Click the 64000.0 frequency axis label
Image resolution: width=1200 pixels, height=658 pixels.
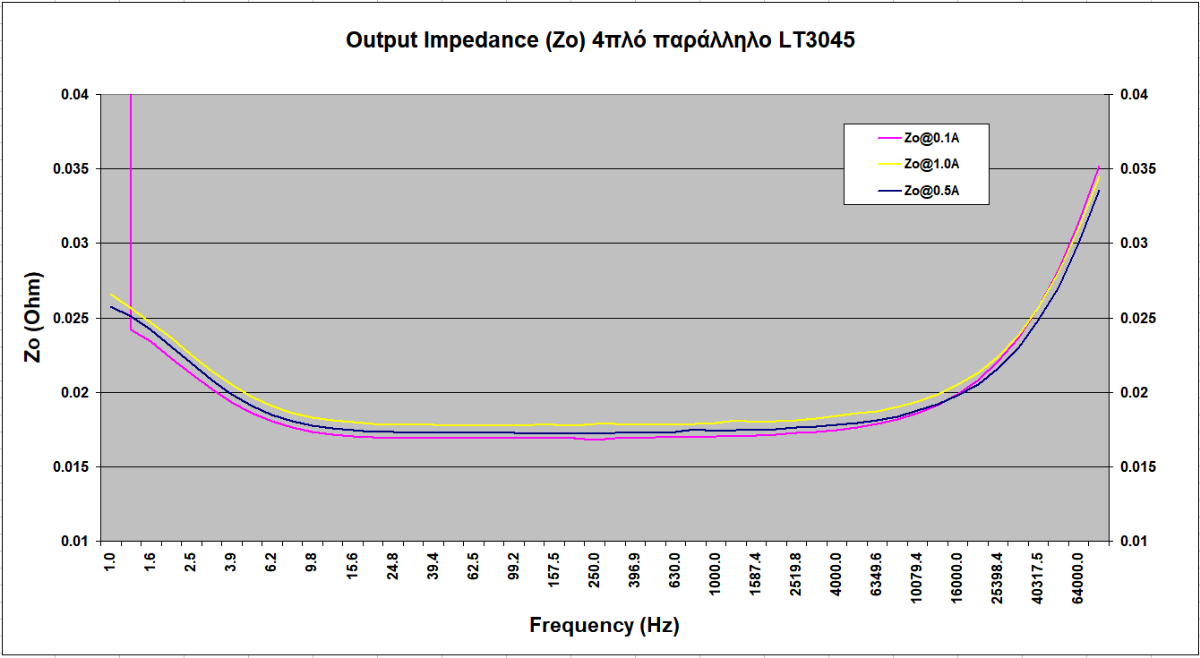[1079, 573]
